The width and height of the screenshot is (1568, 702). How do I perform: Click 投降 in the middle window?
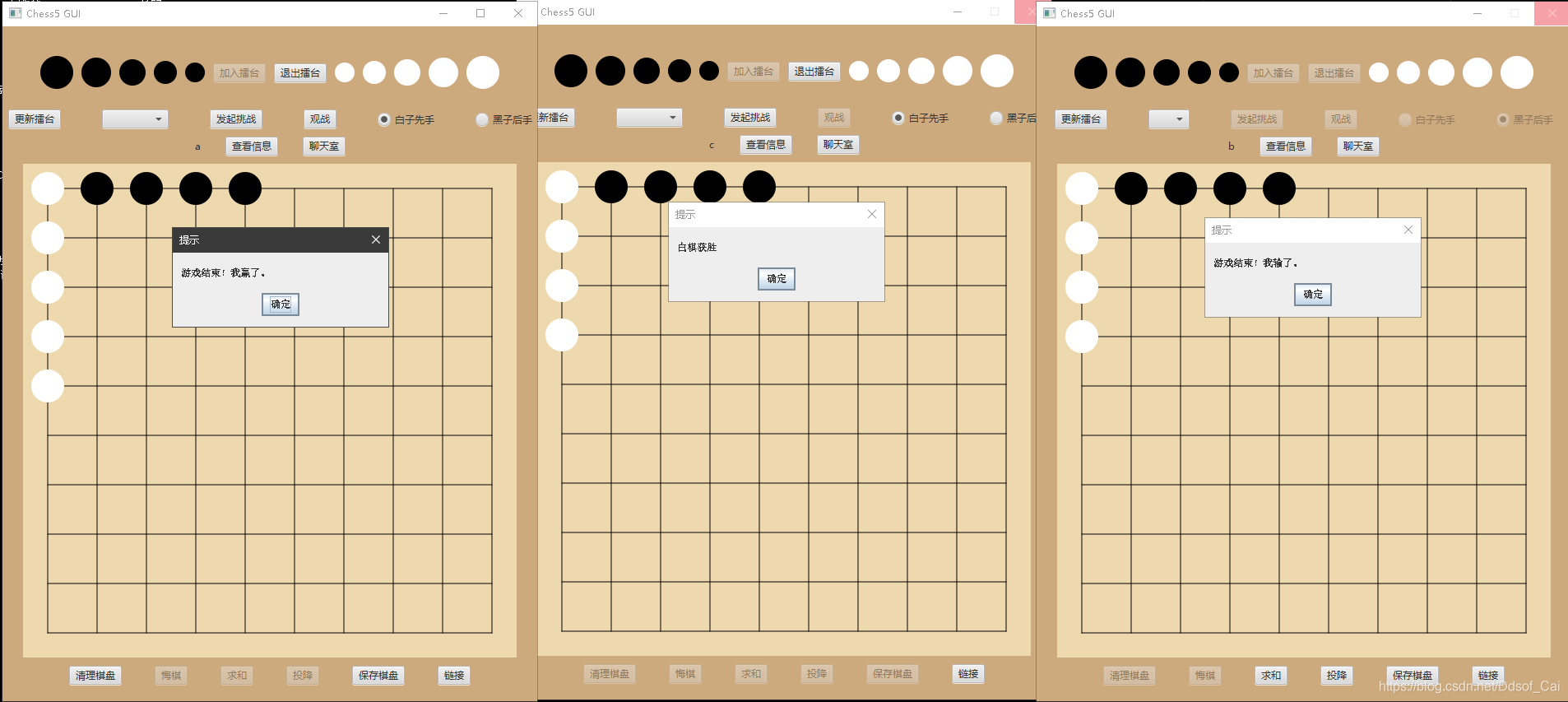click(817, 674)
